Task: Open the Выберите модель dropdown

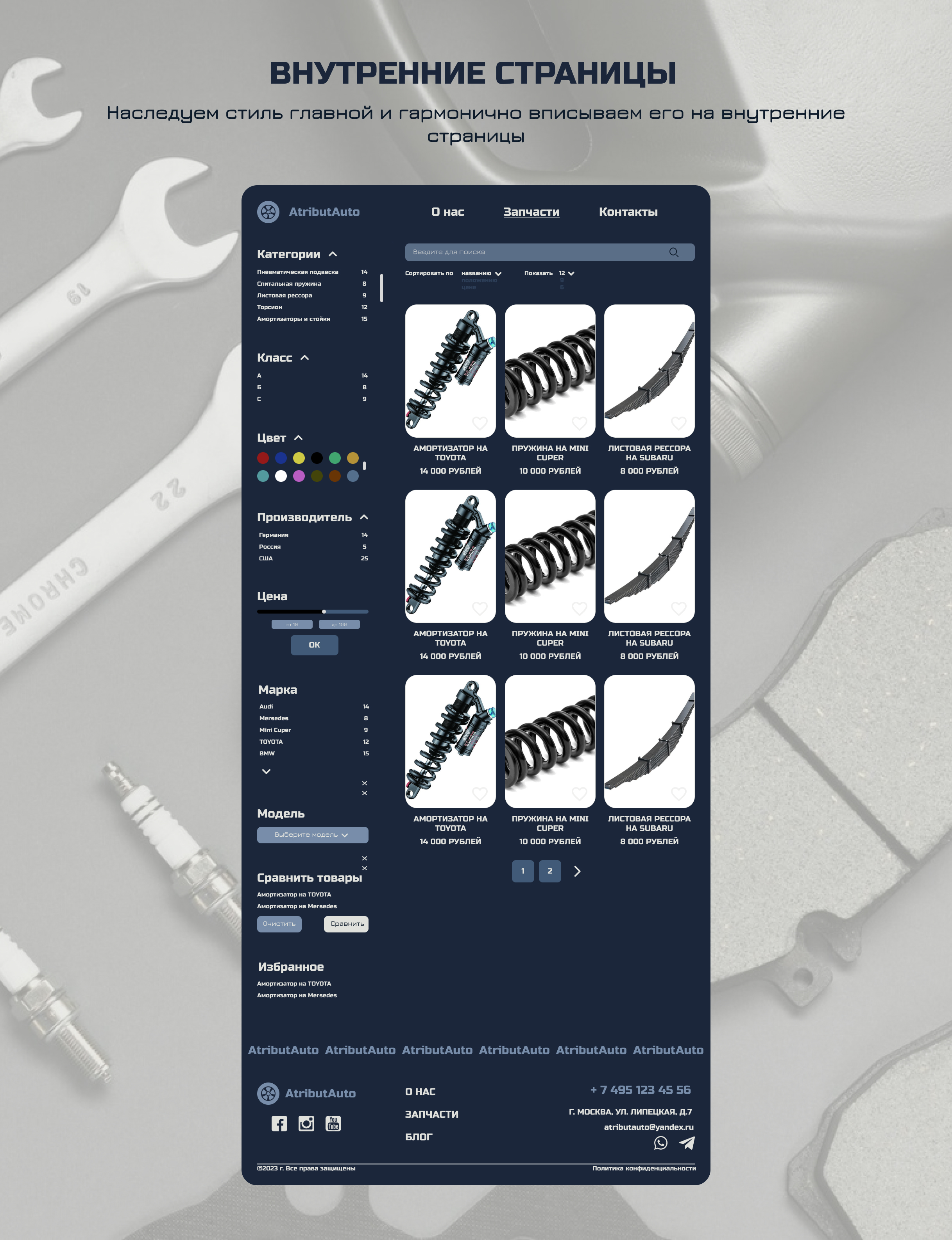Action: (x=312, y=835)
